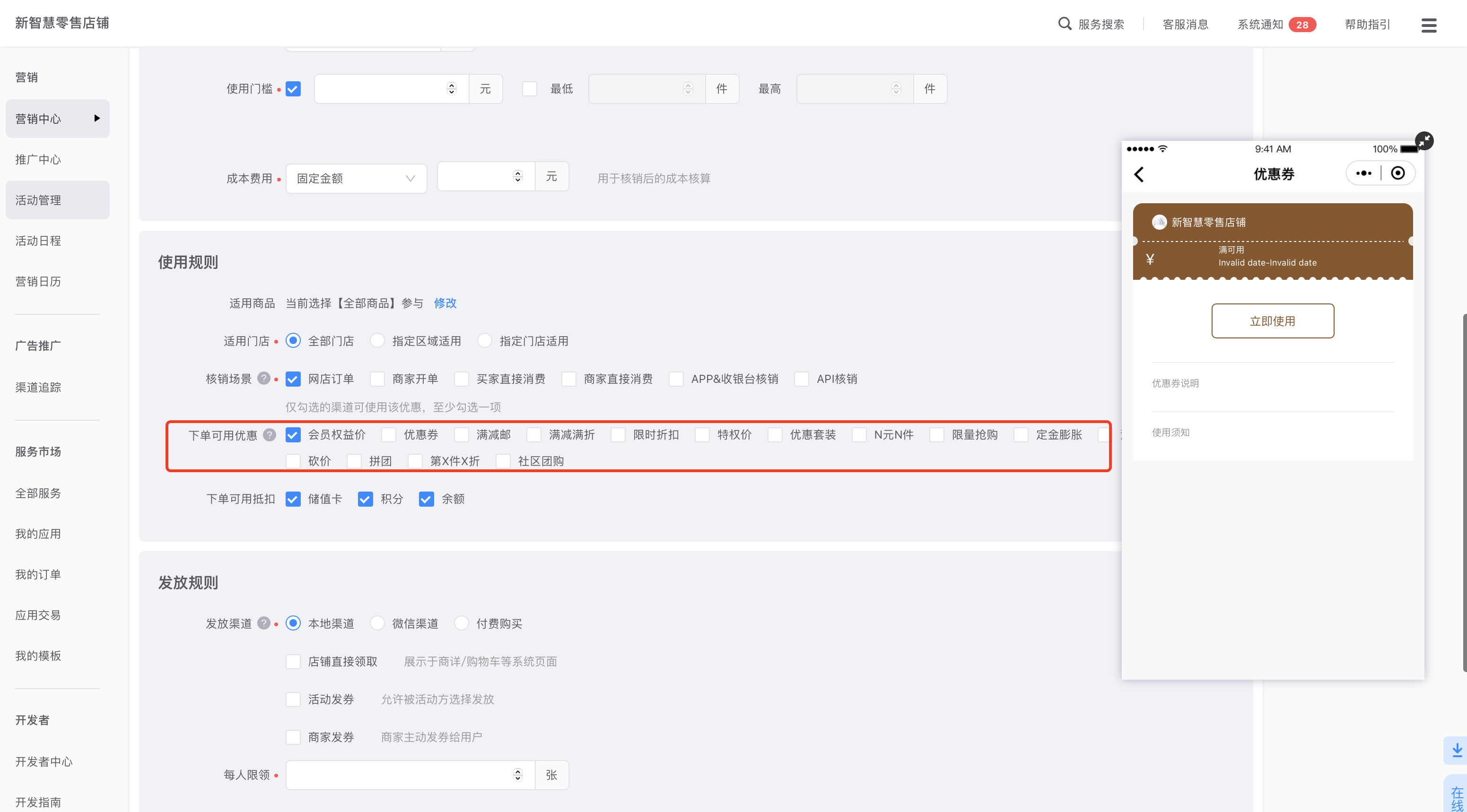Open 营销日历 sidebar item
Screen dimensions: 1467x812
tap(38, 282)
